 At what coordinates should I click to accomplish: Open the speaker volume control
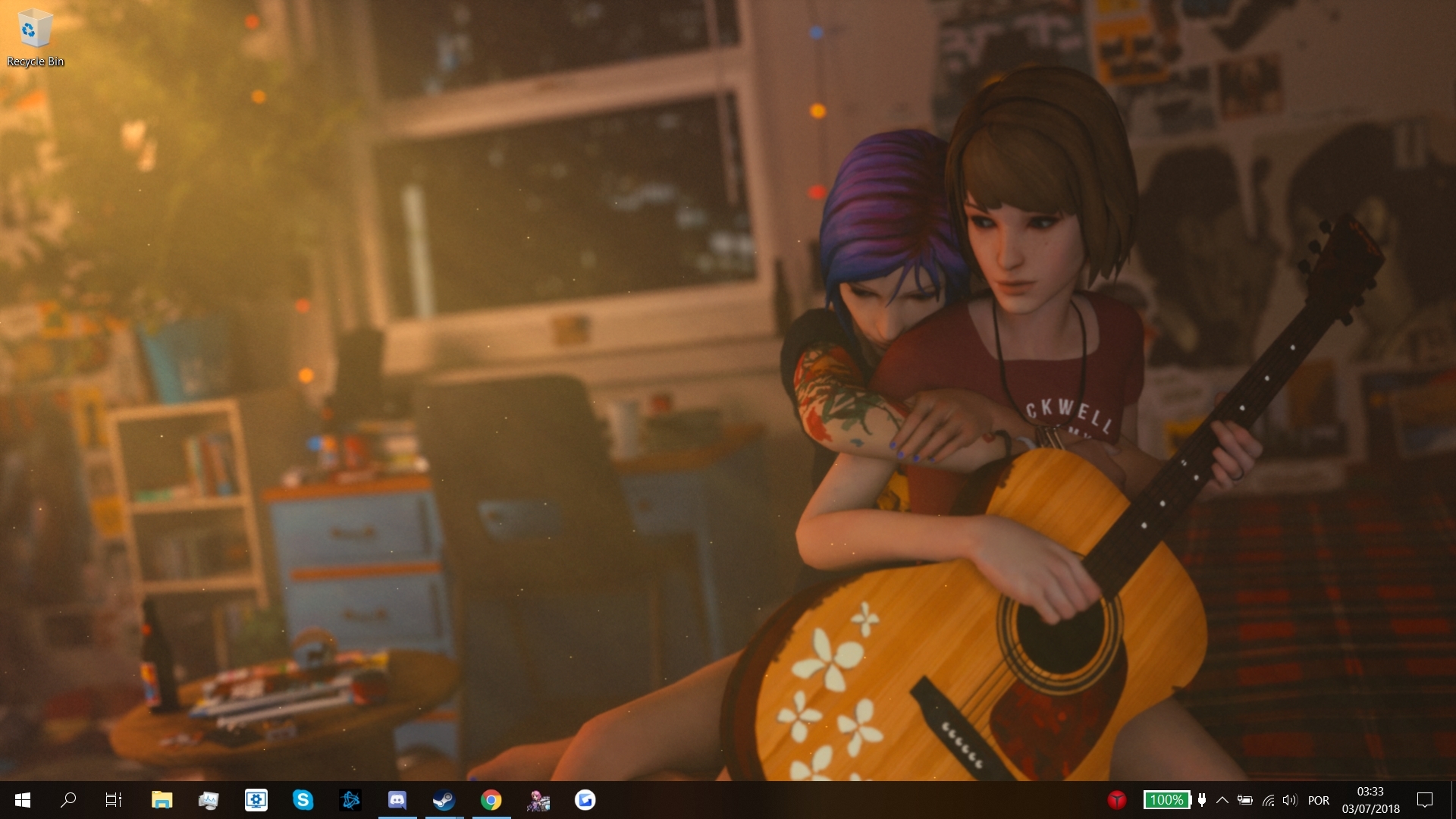coord(1289,800)
